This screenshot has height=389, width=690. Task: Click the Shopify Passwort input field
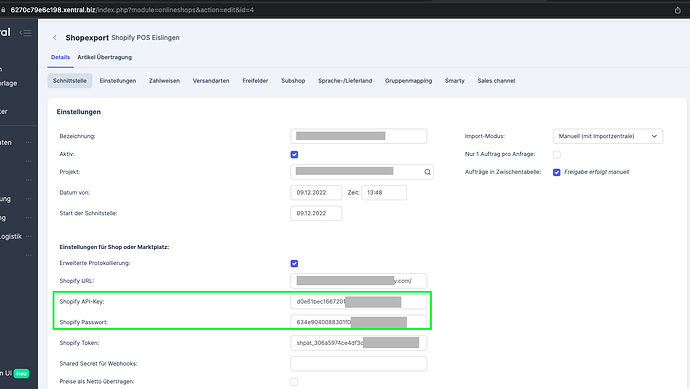[359, 322]
